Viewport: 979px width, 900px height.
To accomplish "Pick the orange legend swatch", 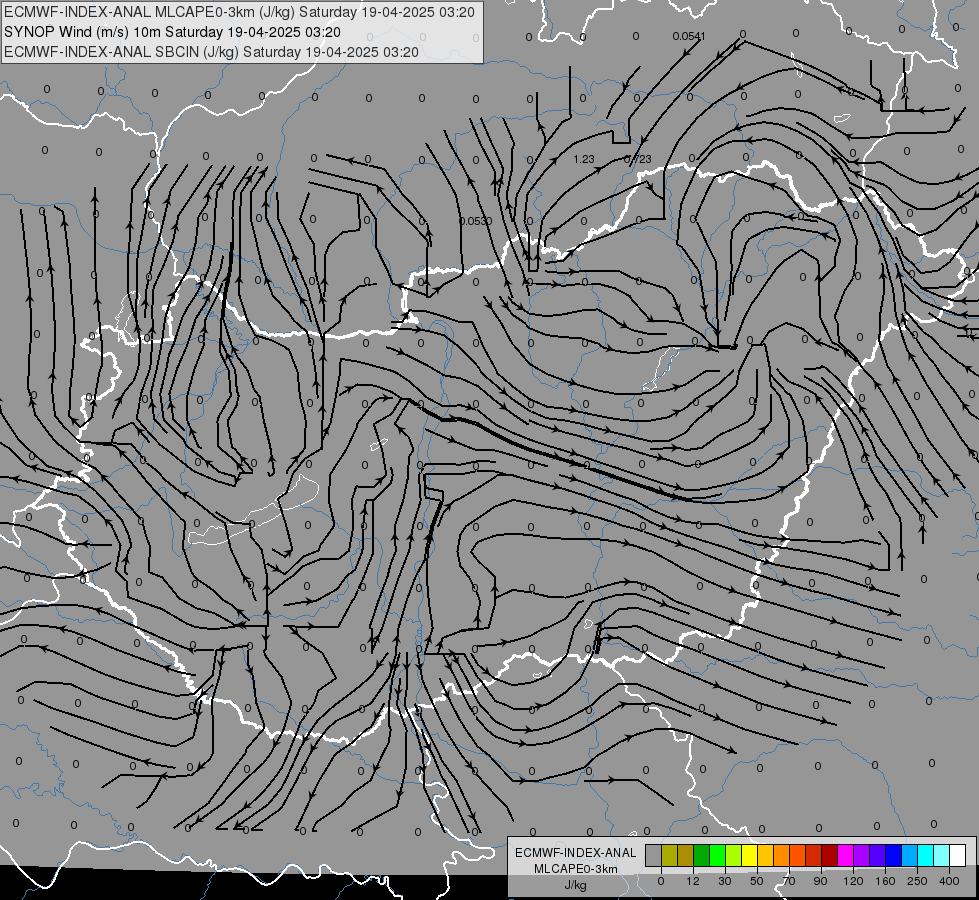I will pyautogui.click(x=782, y=855).
